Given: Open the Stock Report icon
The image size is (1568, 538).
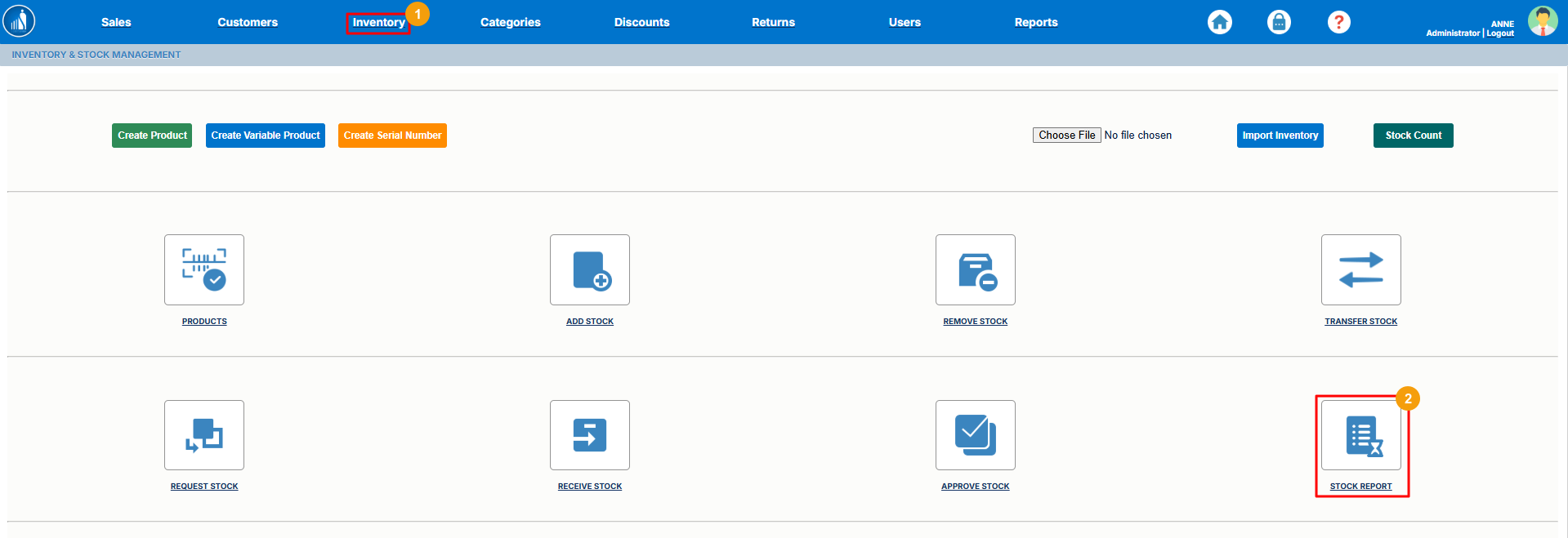Looking at the screenshot, I should (1360, 435).
